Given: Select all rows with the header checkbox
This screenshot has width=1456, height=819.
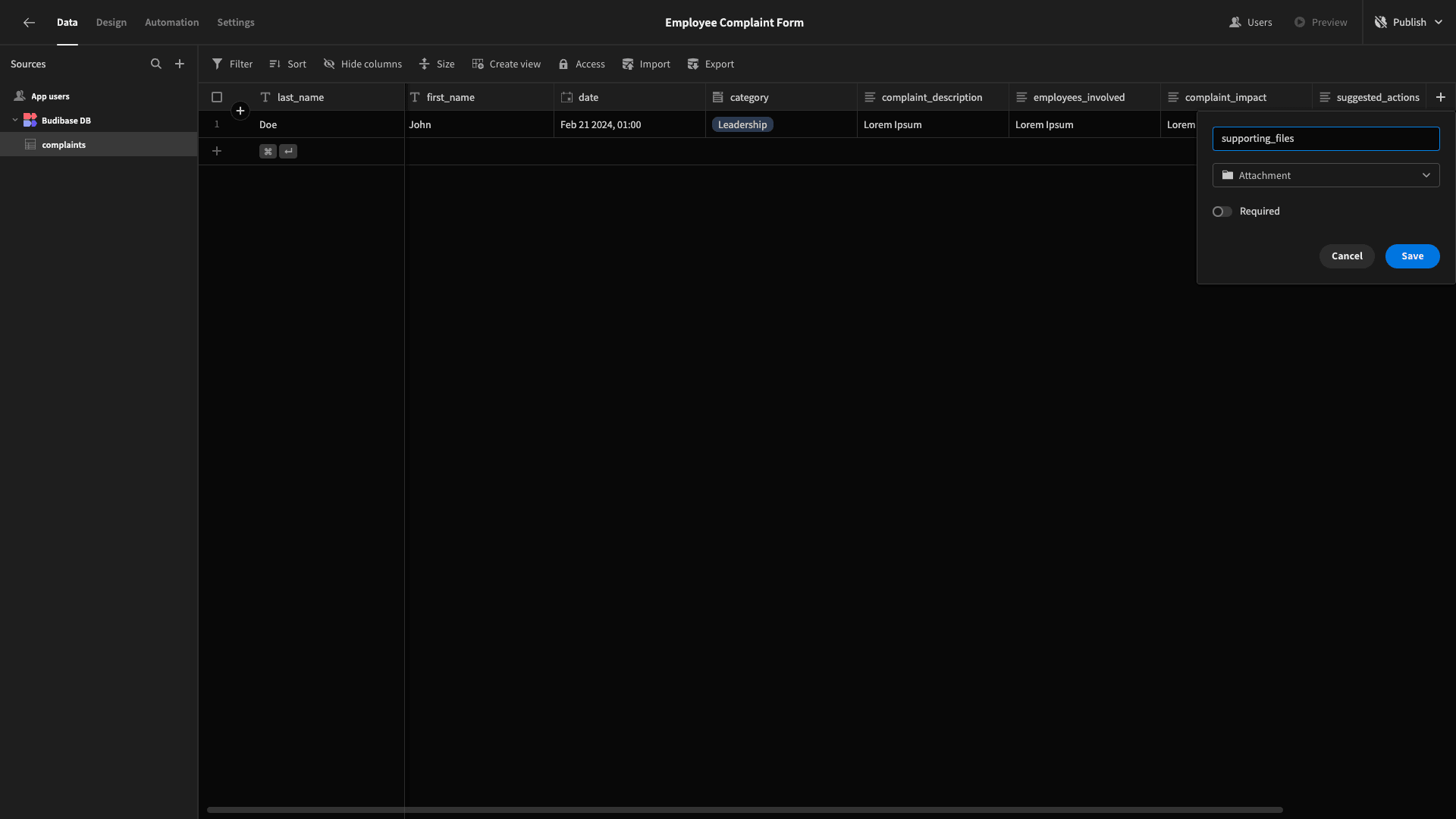Looking at the screenshot, I should click(217, 97).
